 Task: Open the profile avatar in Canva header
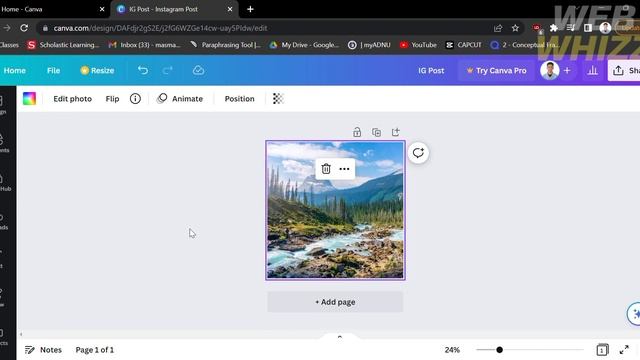[550, 70]
